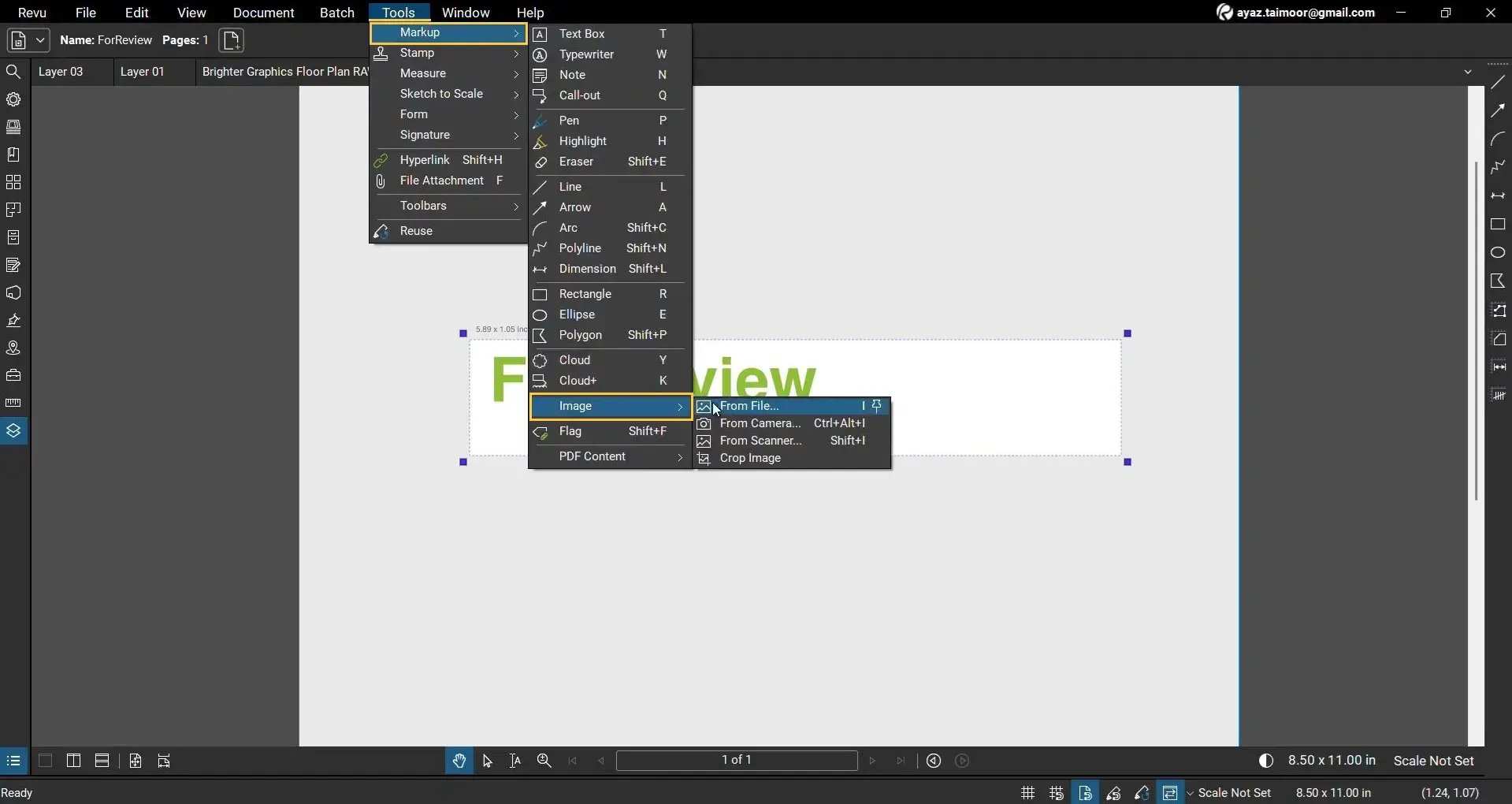Toggle the grid display in status bar
Image resolution: width=1512 pixels, height=804 pixels.
tap(1028, 793)
